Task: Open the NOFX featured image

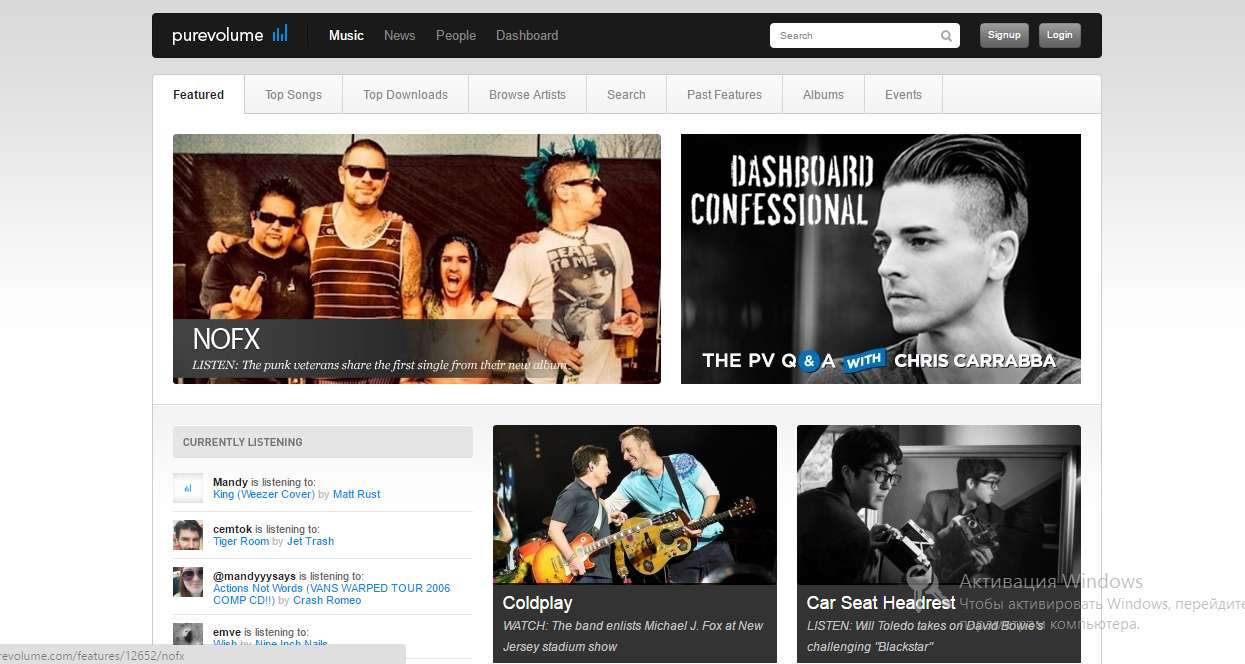Action: (416, 240)
